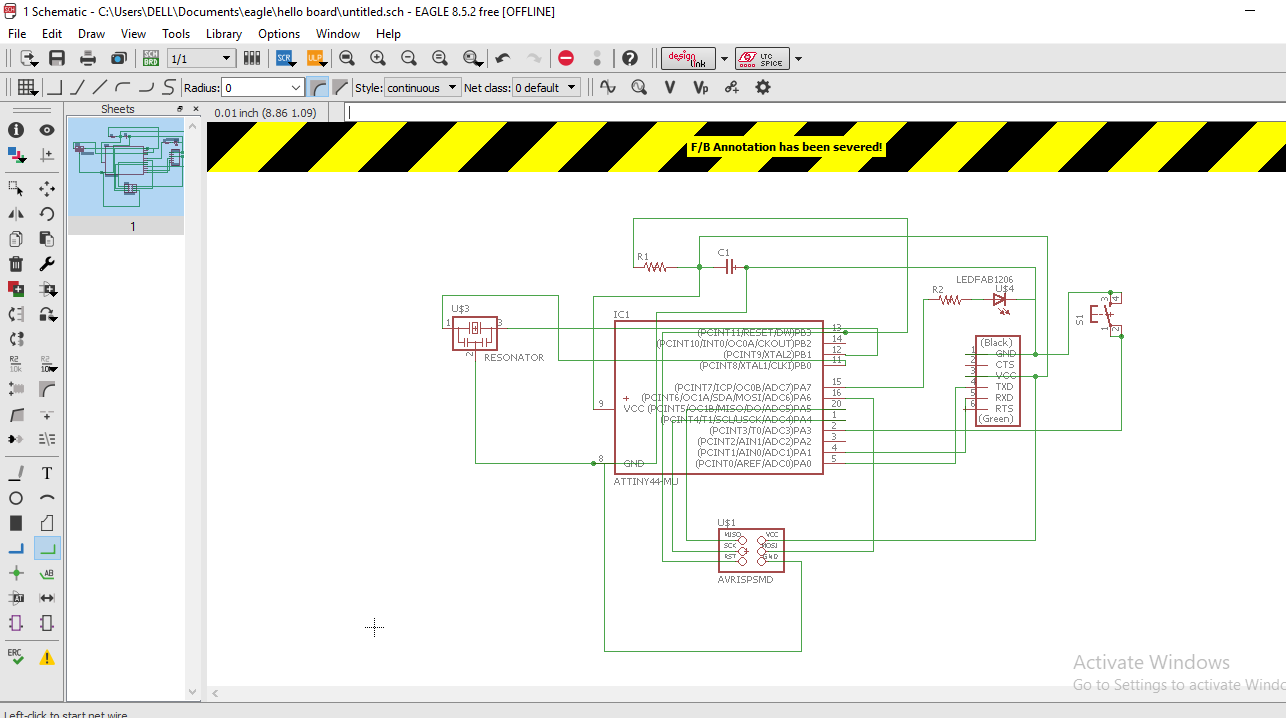Select the Rectangle drawing tool

click(x=16, y=523)
